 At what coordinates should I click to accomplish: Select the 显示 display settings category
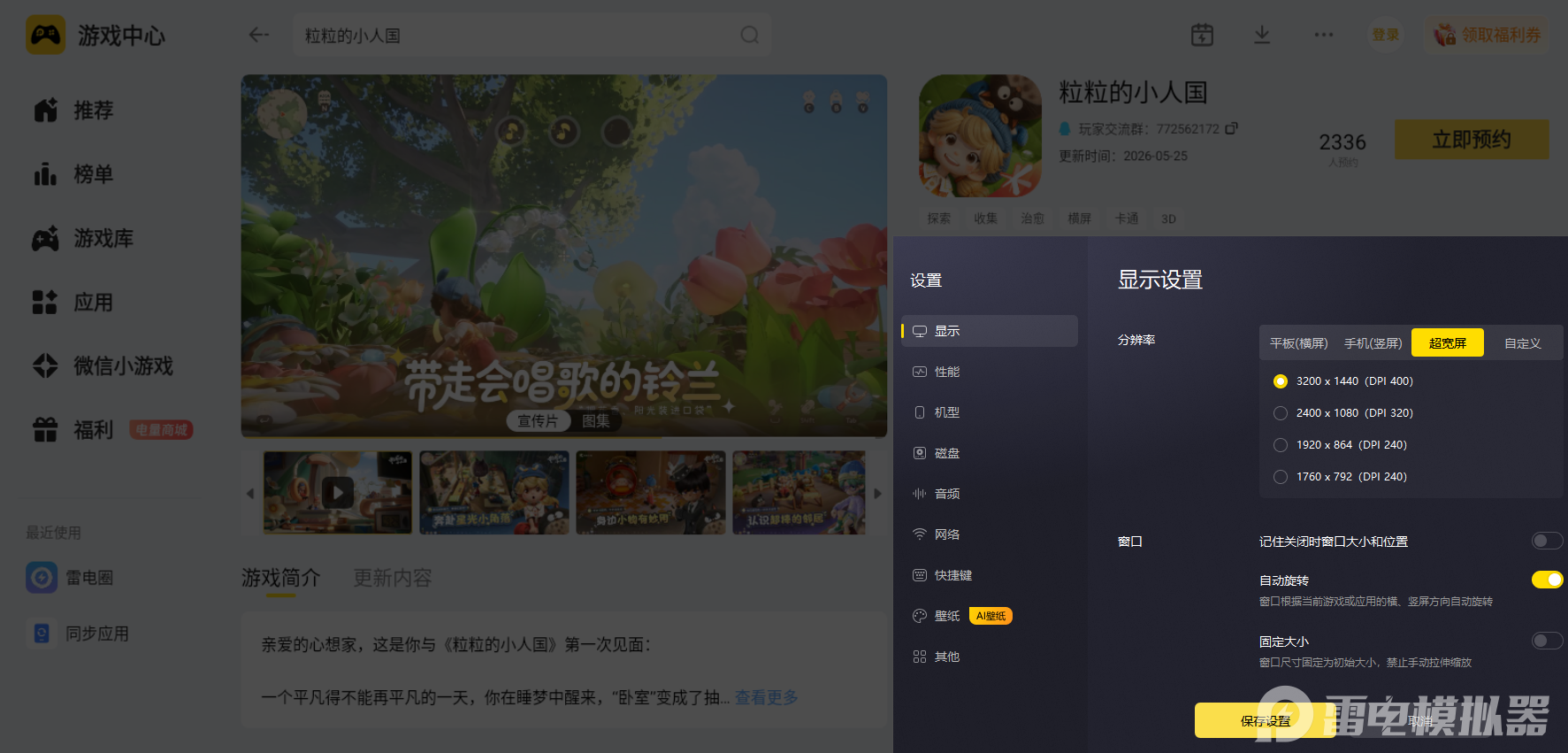point(989,331)
